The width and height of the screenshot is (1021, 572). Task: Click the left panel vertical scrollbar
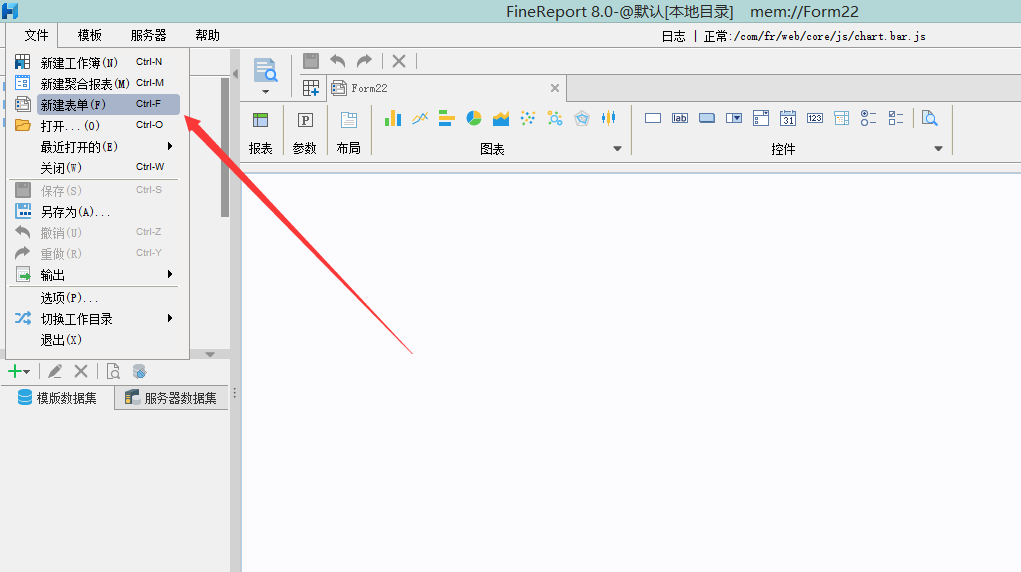[x=225, y=148]
